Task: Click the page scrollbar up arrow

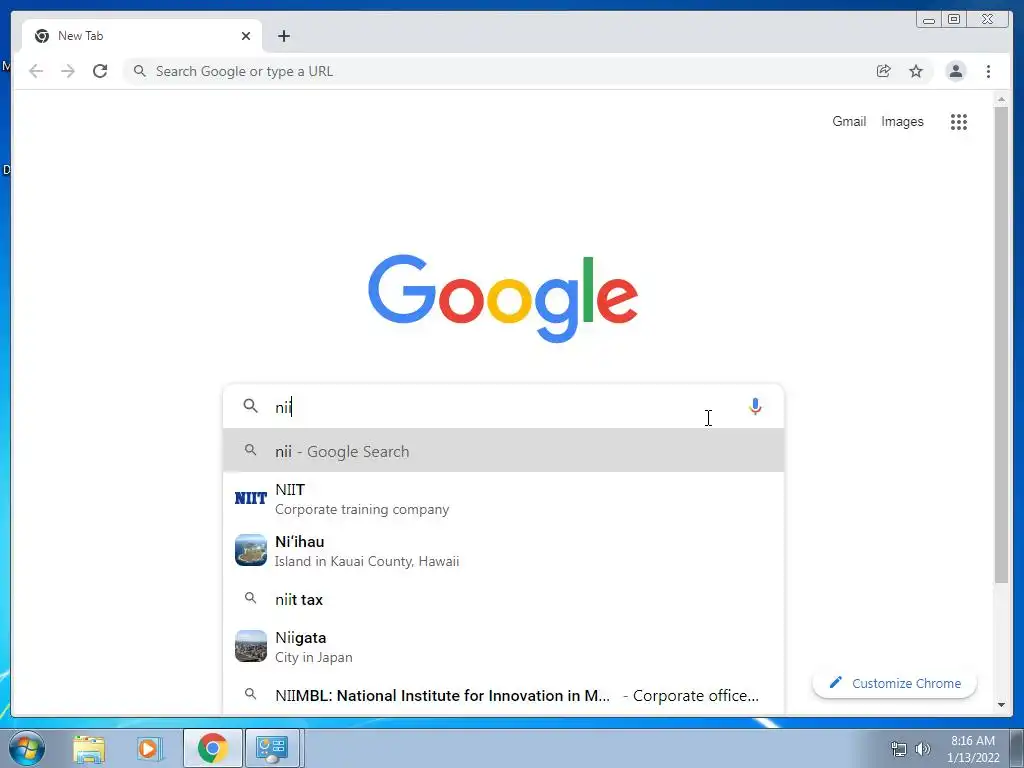Action: coord(1001,99)
